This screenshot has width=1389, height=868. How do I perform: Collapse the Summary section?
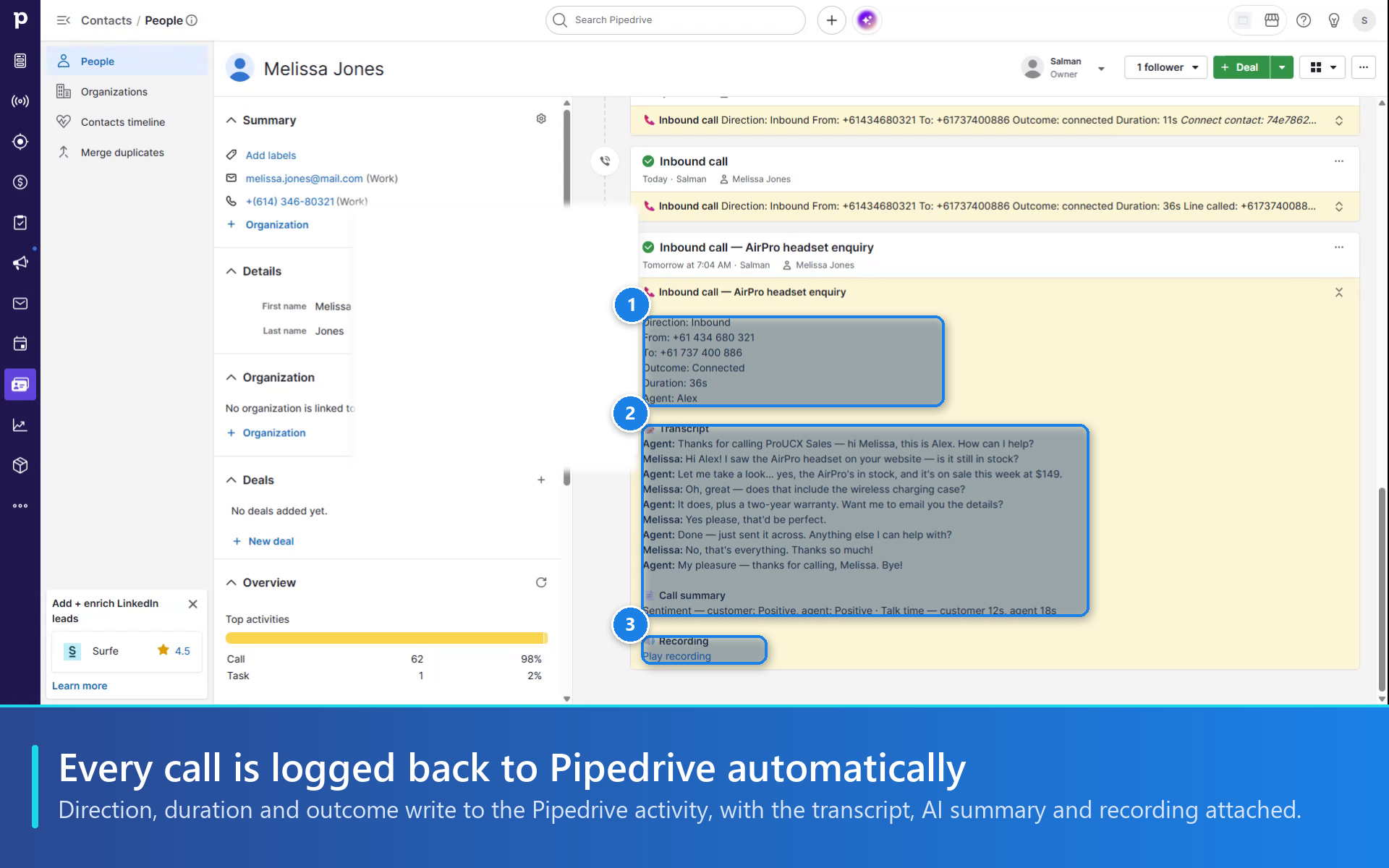[x=231, y=120]
